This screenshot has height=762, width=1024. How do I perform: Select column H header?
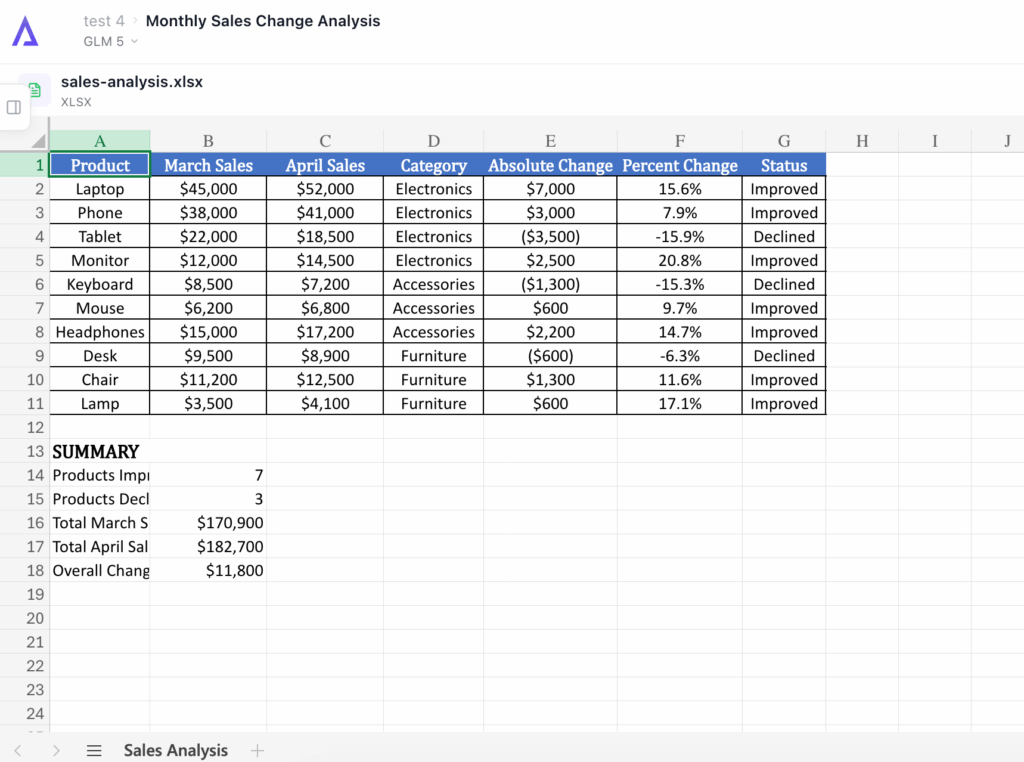(x=862, y=141)
